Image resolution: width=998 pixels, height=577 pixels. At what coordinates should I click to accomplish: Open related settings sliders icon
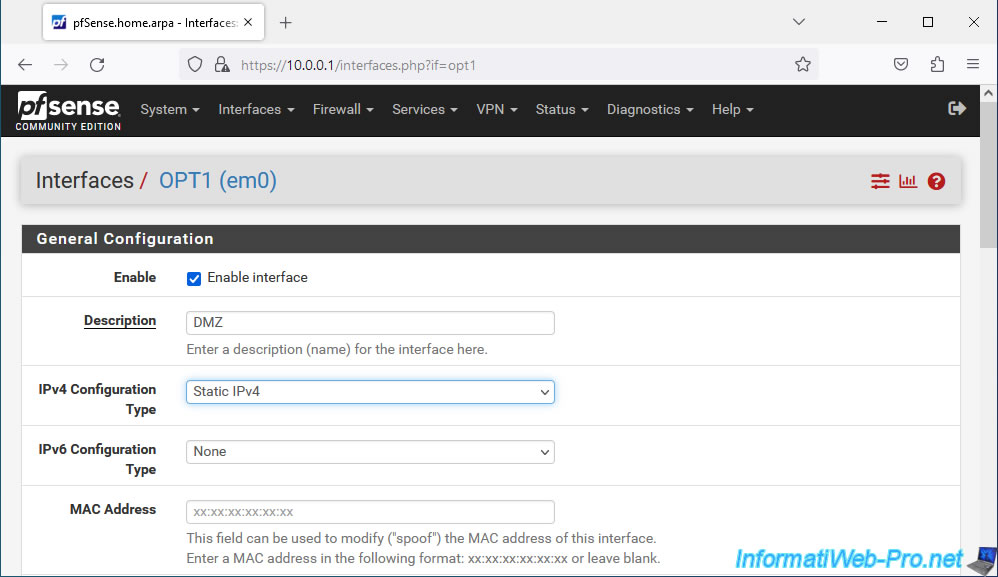point(880,181)
